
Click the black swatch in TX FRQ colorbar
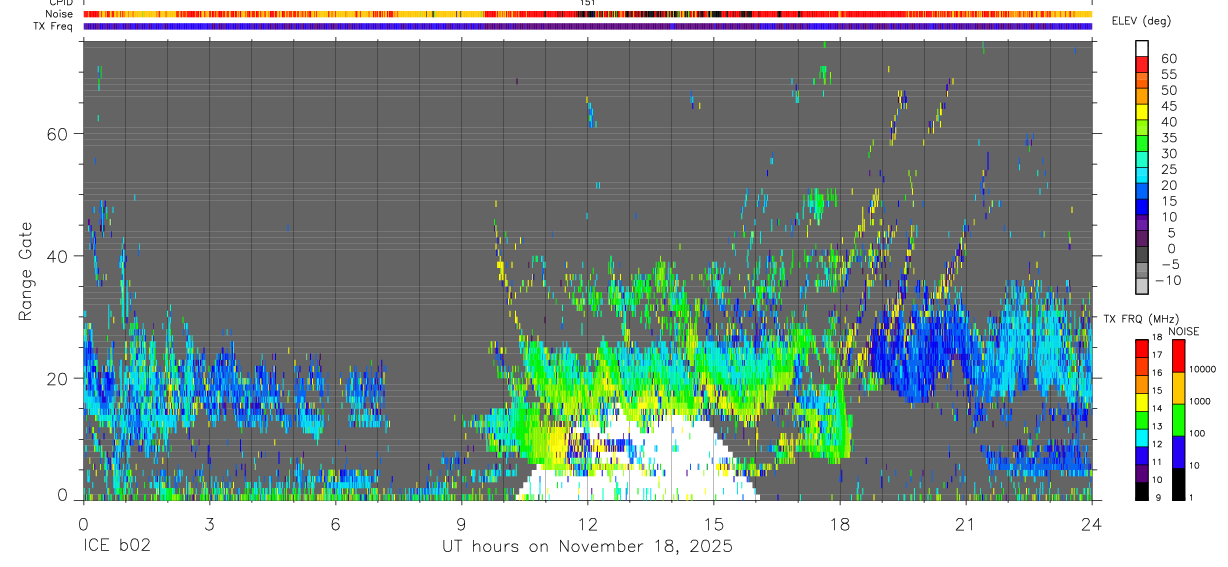1142,490
